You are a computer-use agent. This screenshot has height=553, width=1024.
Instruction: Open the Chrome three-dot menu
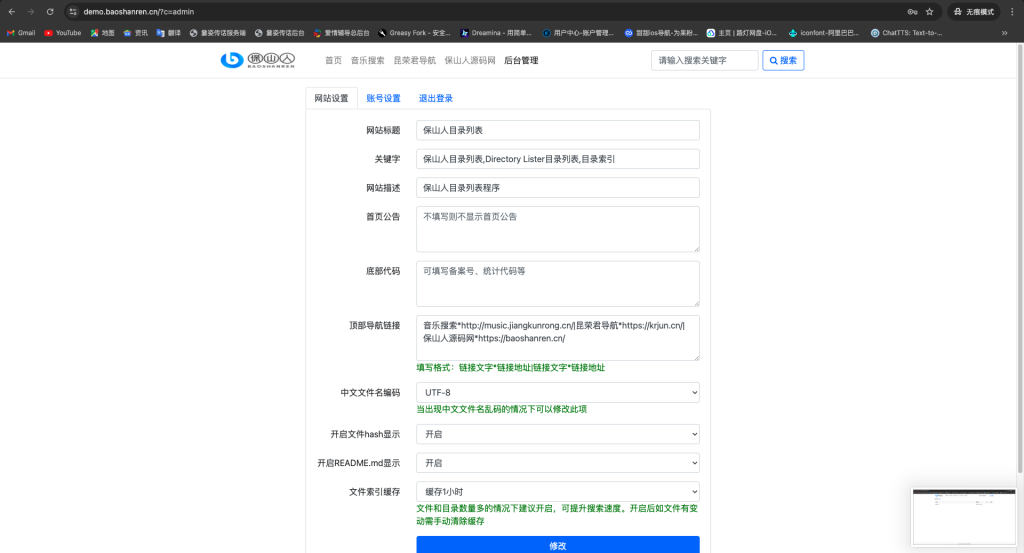1012,12
